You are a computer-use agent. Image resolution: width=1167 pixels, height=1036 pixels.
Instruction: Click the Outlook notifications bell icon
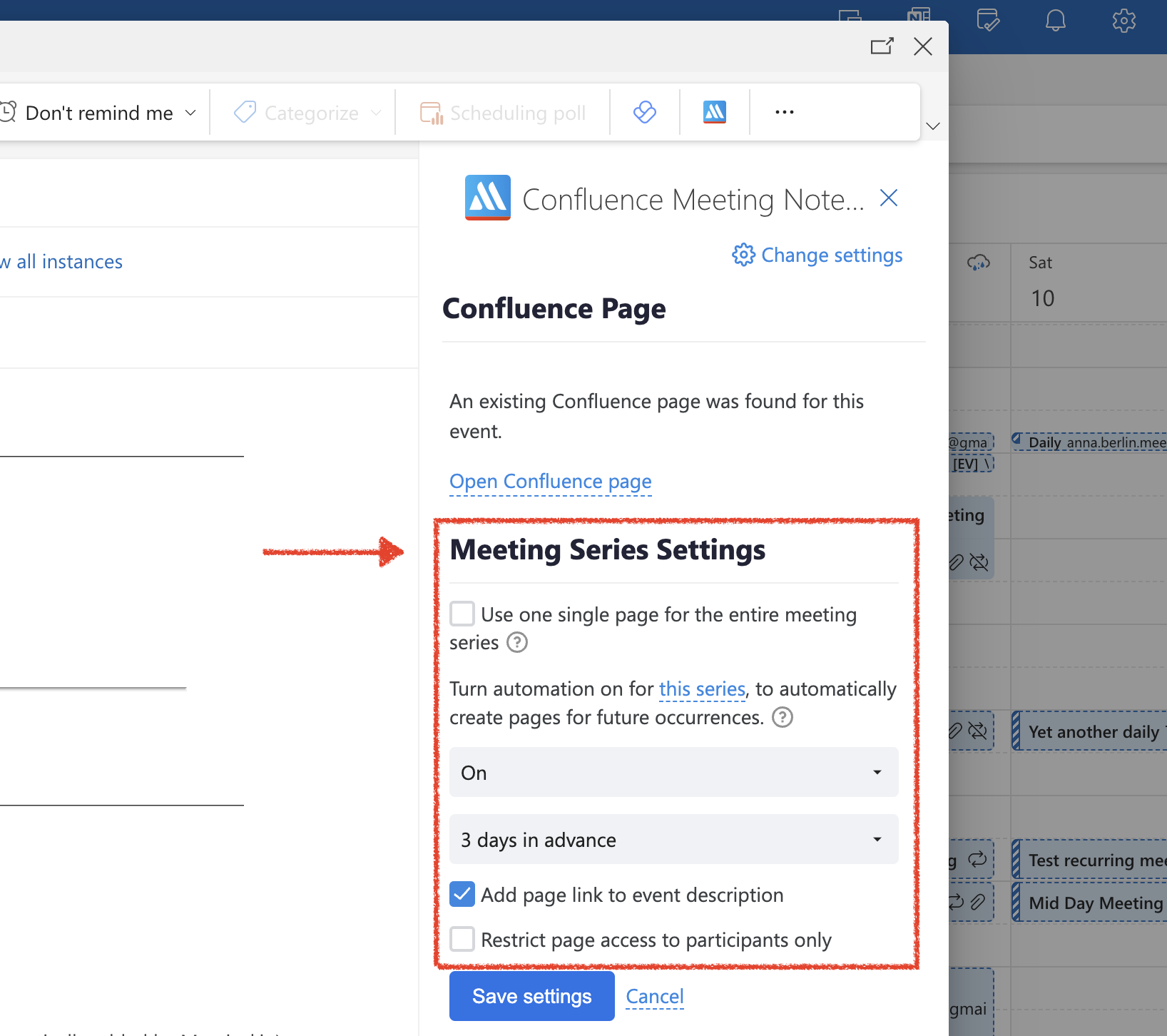pos(1056,20)
